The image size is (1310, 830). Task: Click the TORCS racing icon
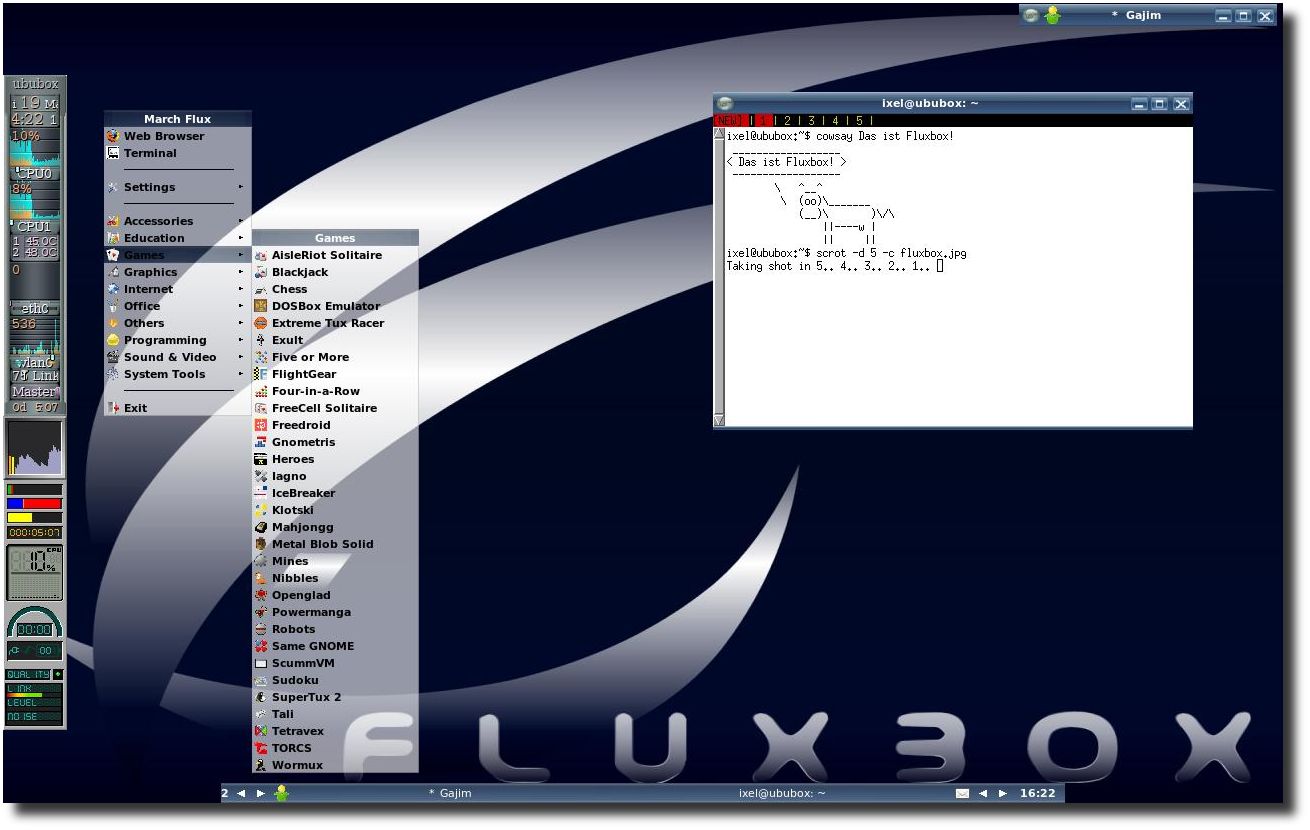point(261,748)
